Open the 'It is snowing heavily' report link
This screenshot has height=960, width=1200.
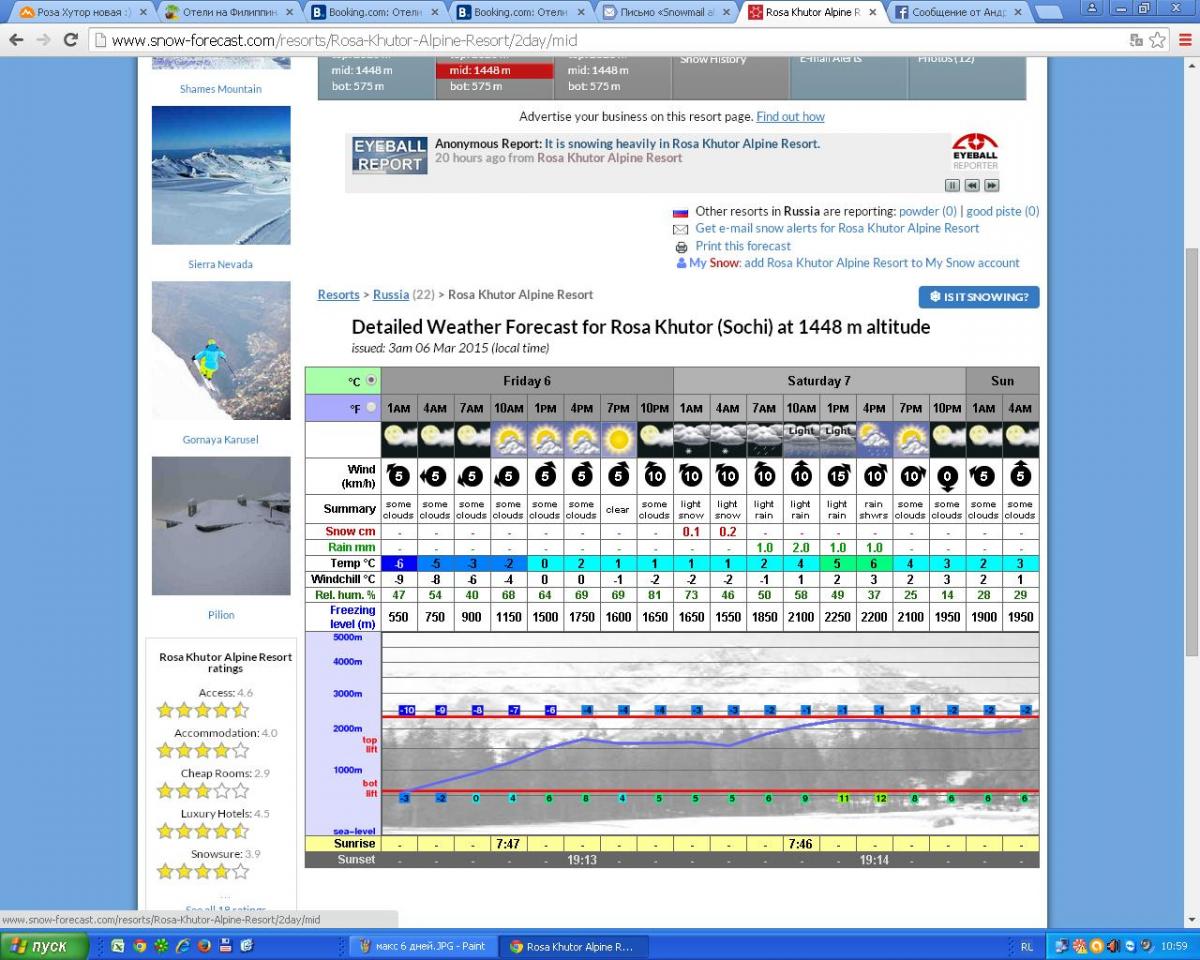tap(682, 144)
